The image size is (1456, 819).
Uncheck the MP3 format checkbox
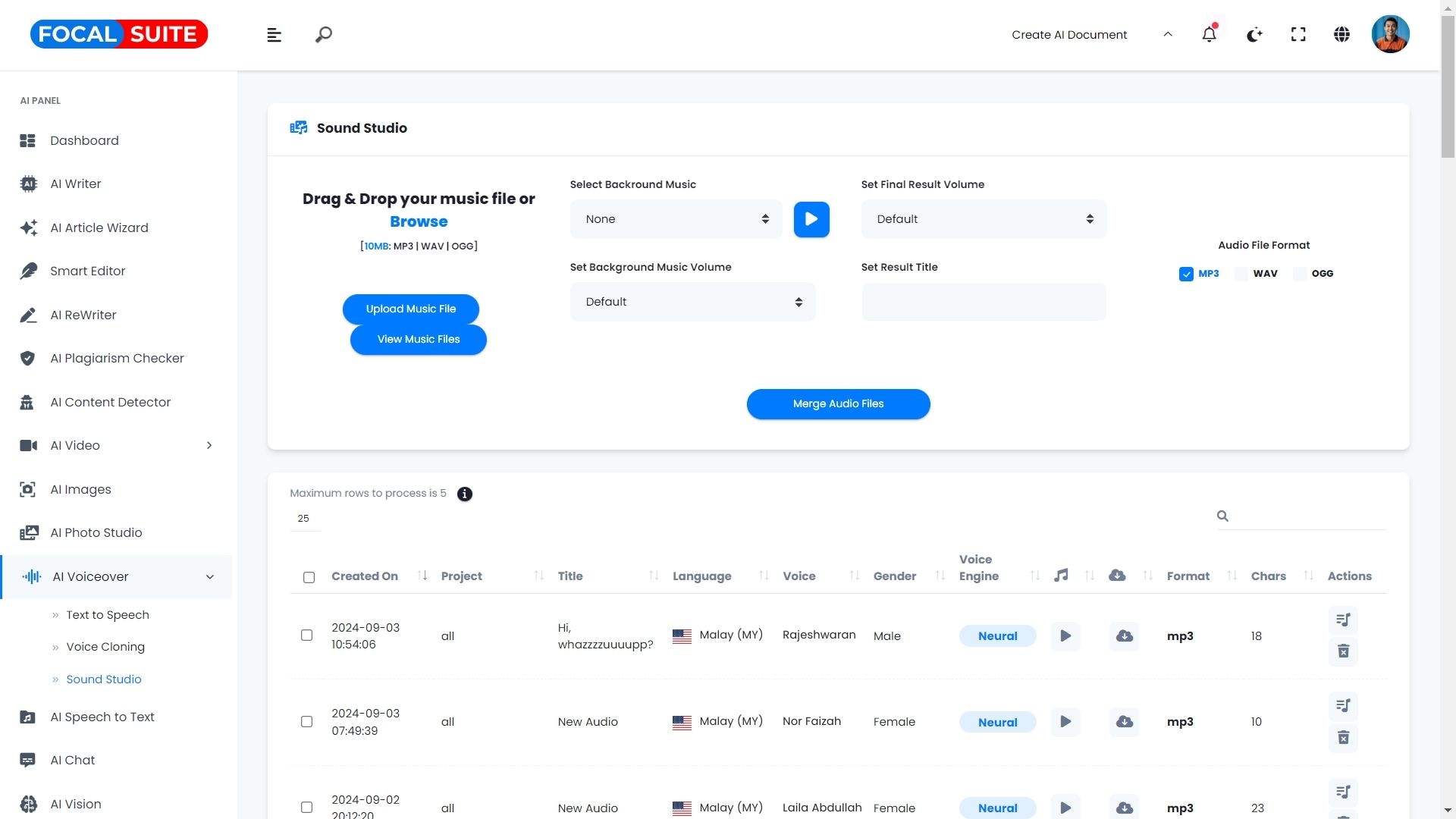(x=1186, y=274)
